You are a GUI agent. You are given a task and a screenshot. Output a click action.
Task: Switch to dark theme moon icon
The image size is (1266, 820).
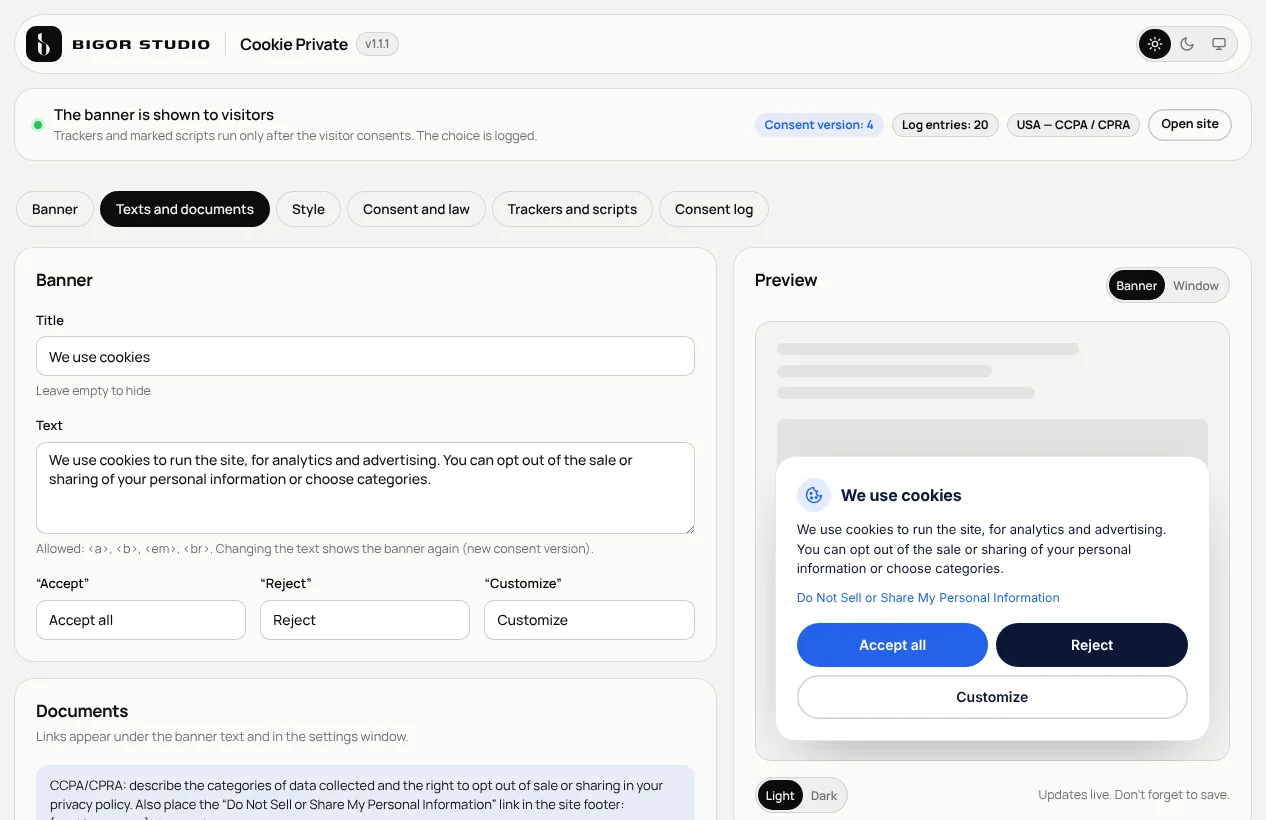coord(1187,44)
